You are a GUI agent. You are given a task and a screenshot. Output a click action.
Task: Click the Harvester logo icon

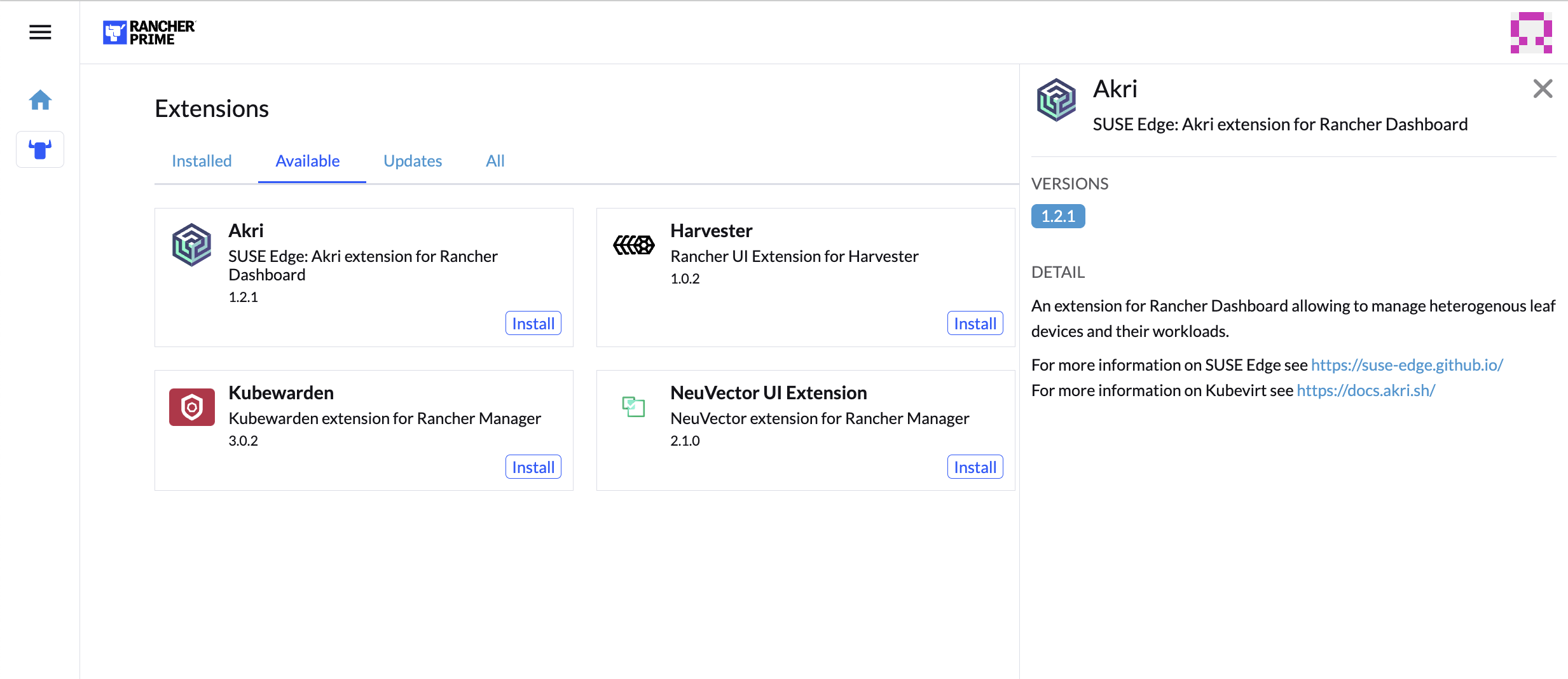click(x=633, y=244)
